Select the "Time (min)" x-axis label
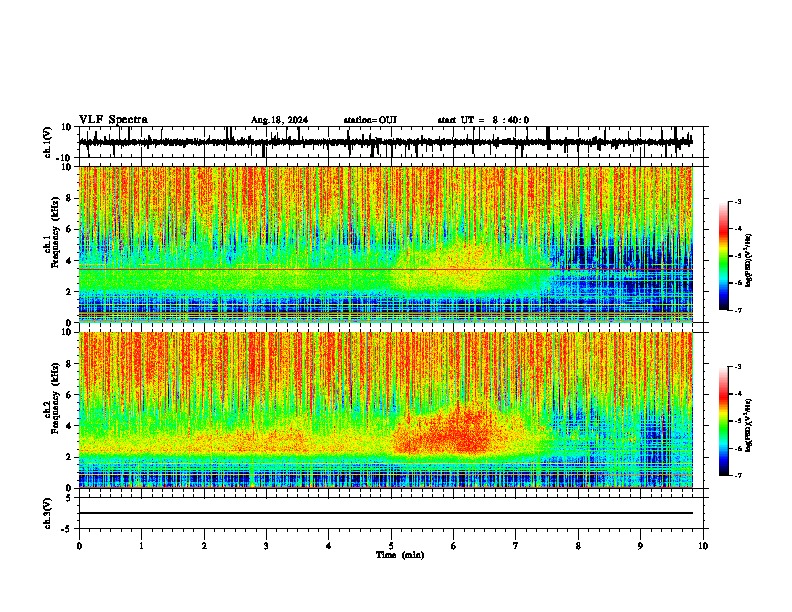 400,555
